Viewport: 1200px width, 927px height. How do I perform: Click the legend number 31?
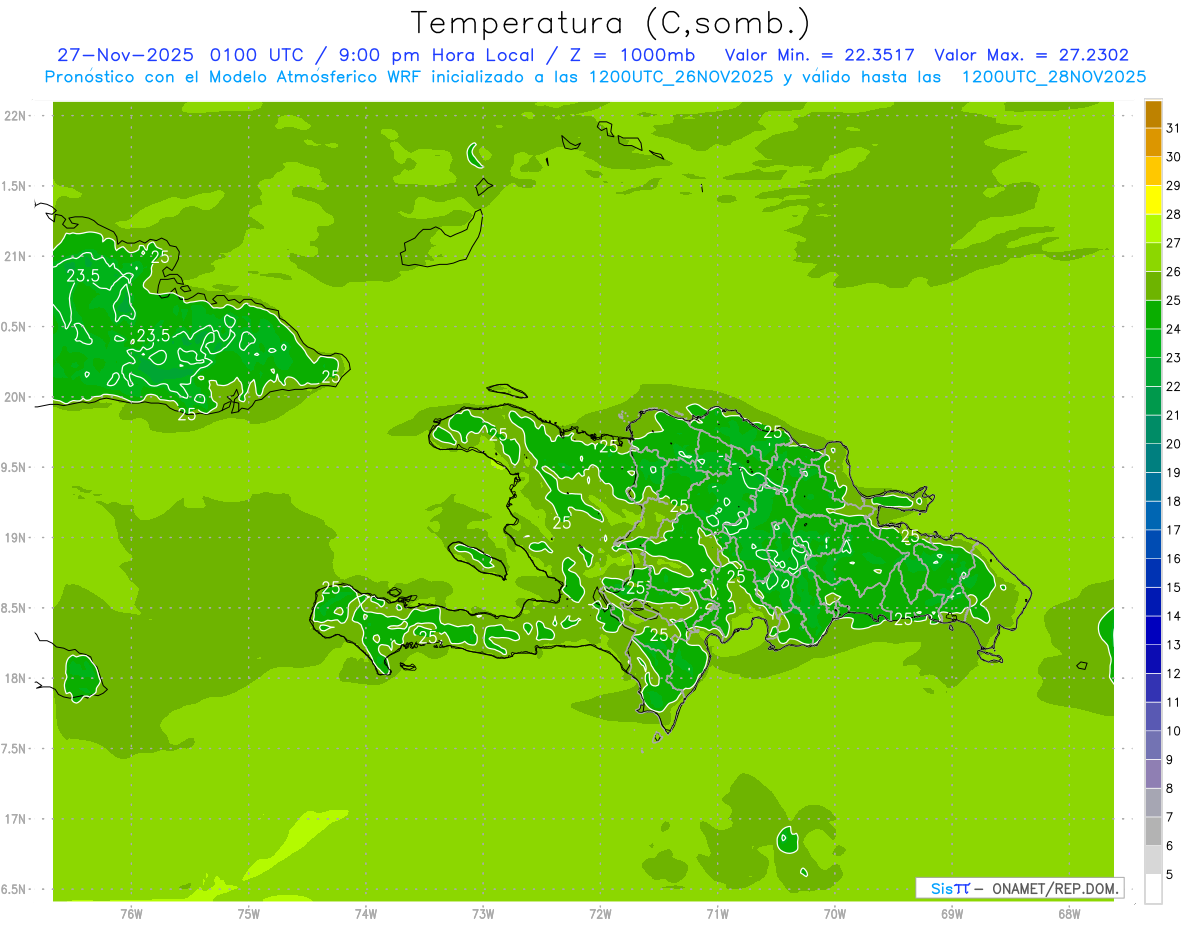click(x=1174, y=128)
